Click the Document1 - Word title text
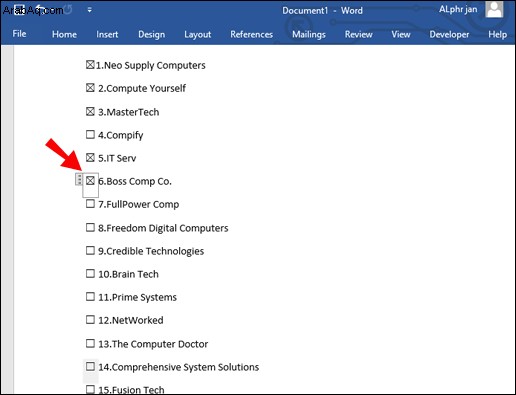 pyautogui.click(x=322, y=10)
